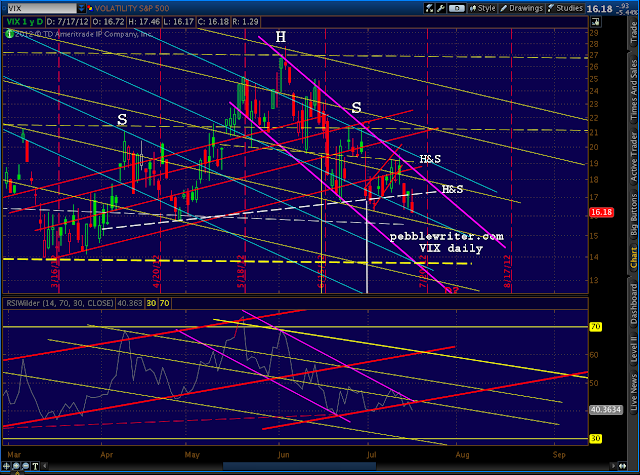The width and height of the screenshot is (640, 475).
Task: Open the Studies menu
Action: click(x=565, y=8)
